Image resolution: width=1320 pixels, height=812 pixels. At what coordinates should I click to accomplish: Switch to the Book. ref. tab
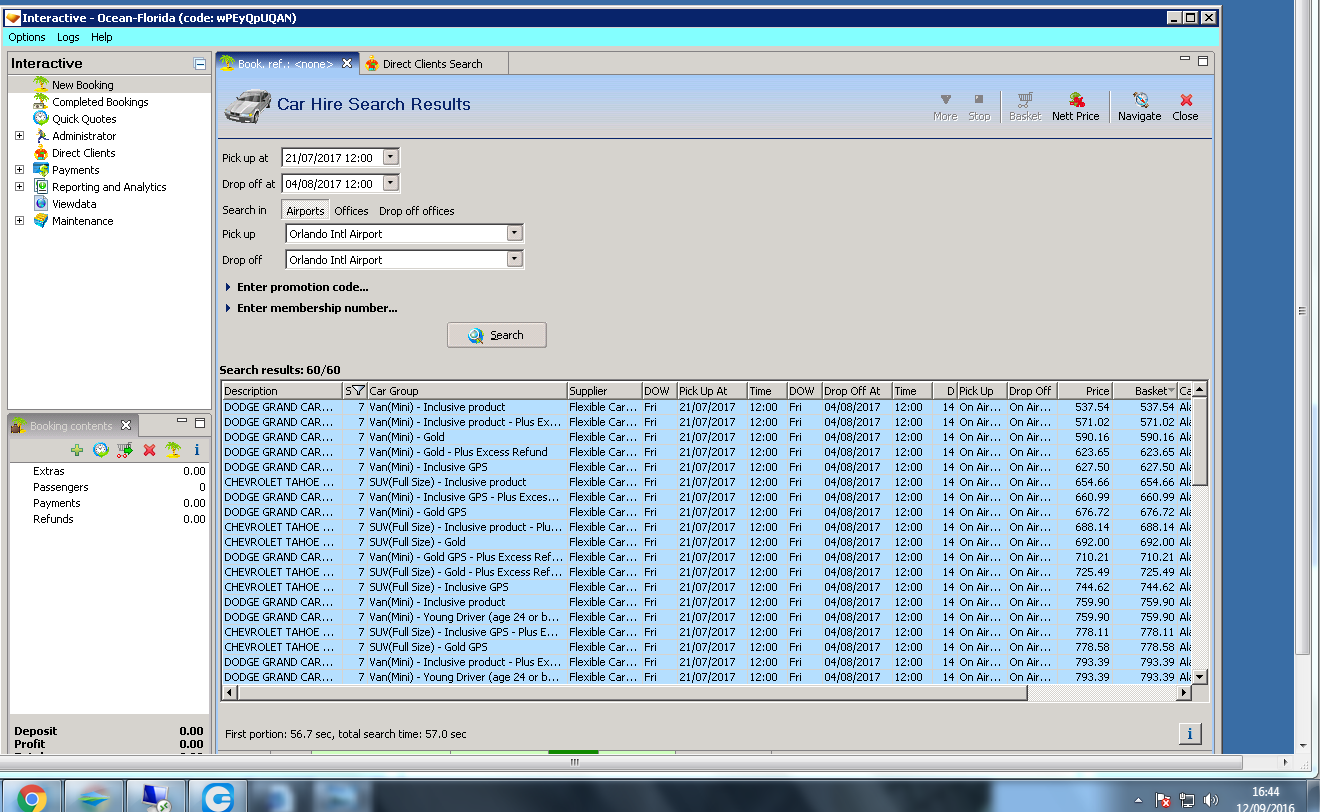pyautogui.click(x=286, y=64)
